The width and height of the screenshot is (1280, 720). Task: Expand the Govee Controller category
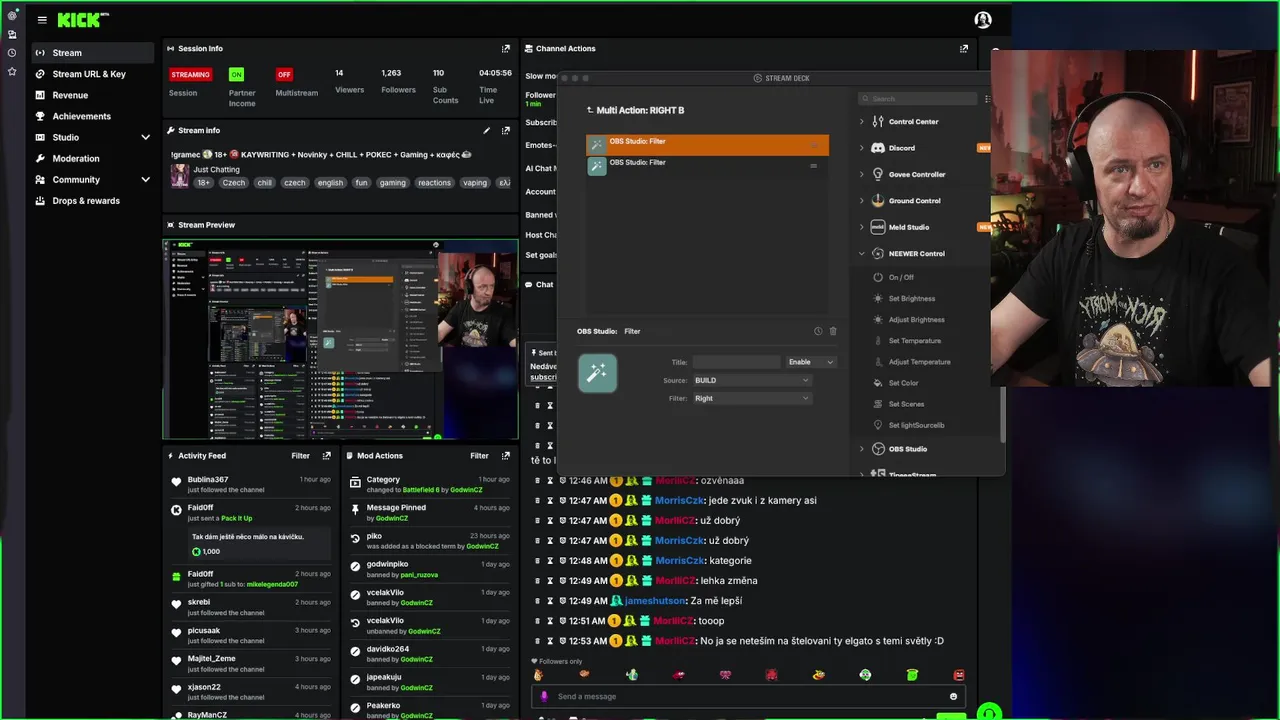tap(862, 174)
